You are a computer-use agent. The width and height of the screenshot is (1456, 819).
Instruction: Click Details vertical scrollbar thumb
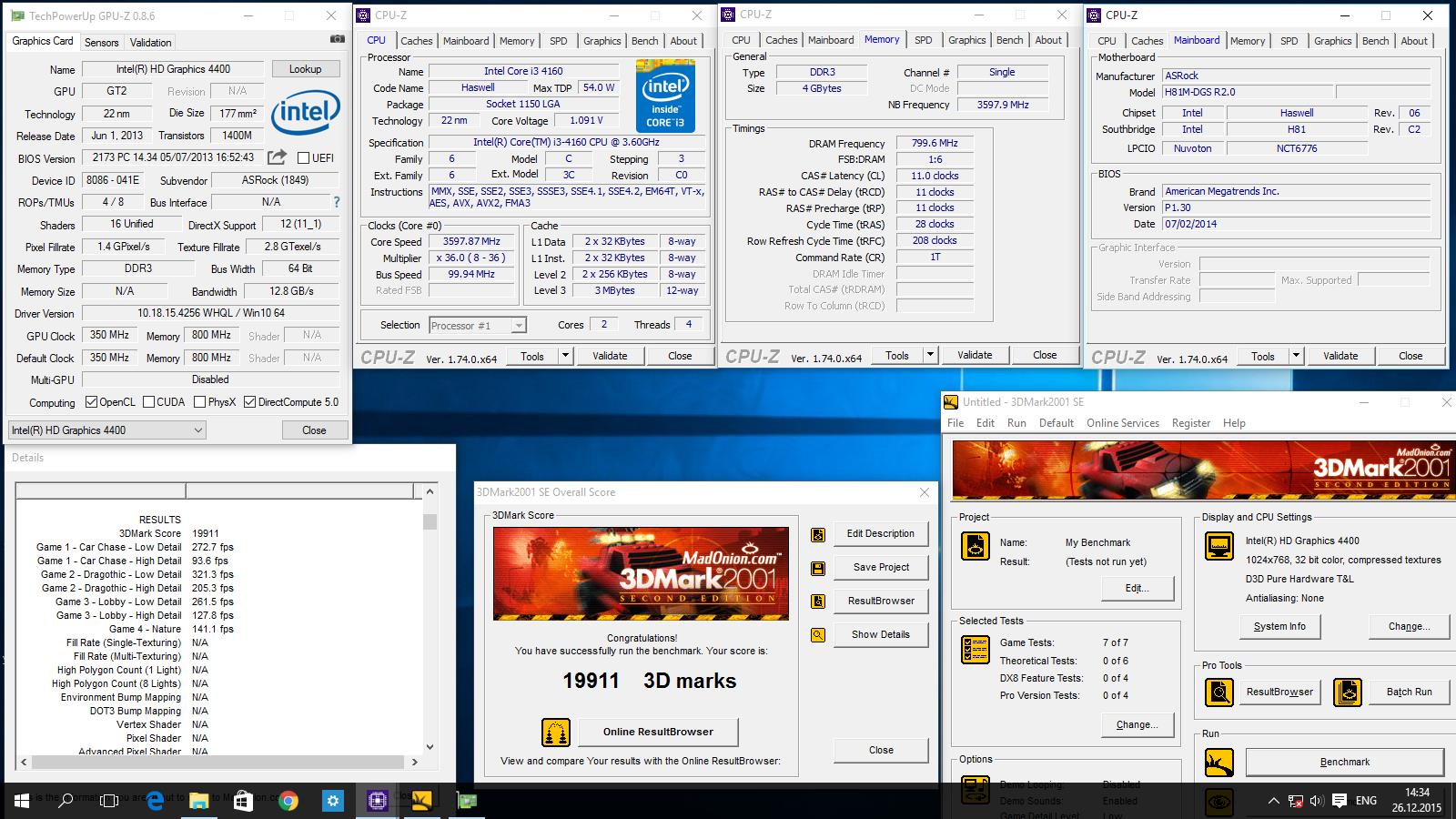(430, 521)
